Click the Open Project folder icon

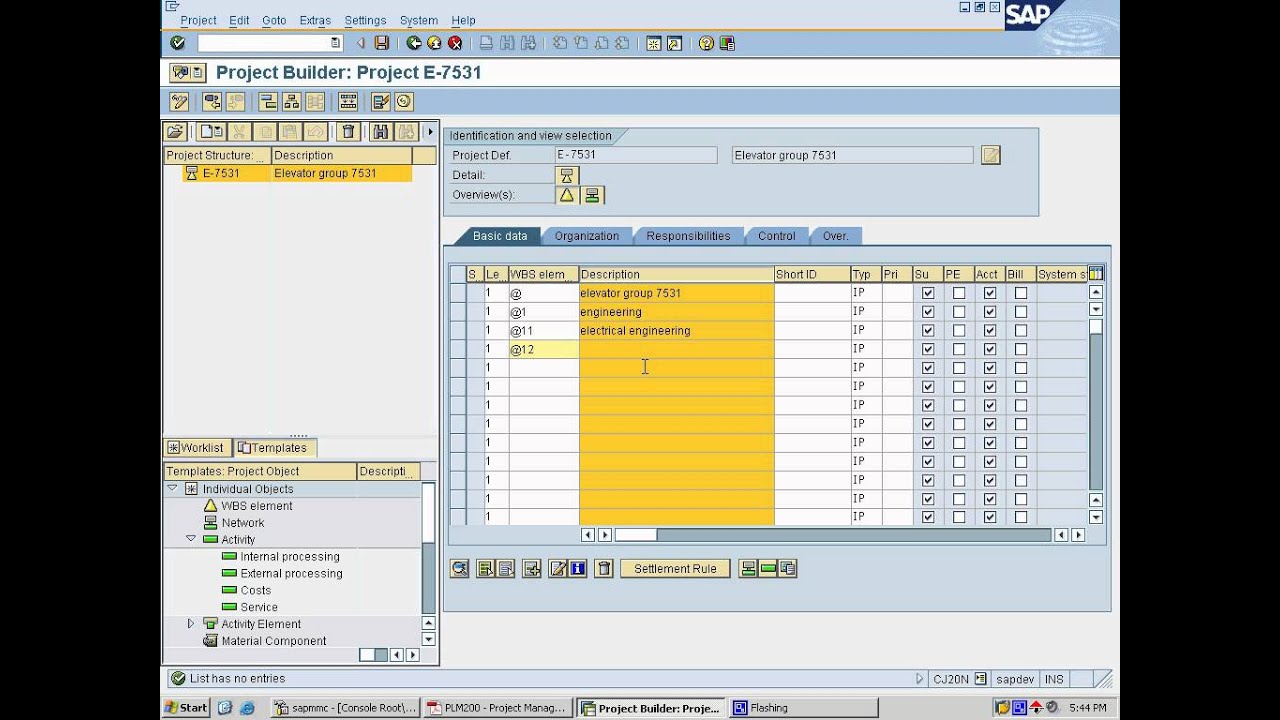click(x=175, y=131)
